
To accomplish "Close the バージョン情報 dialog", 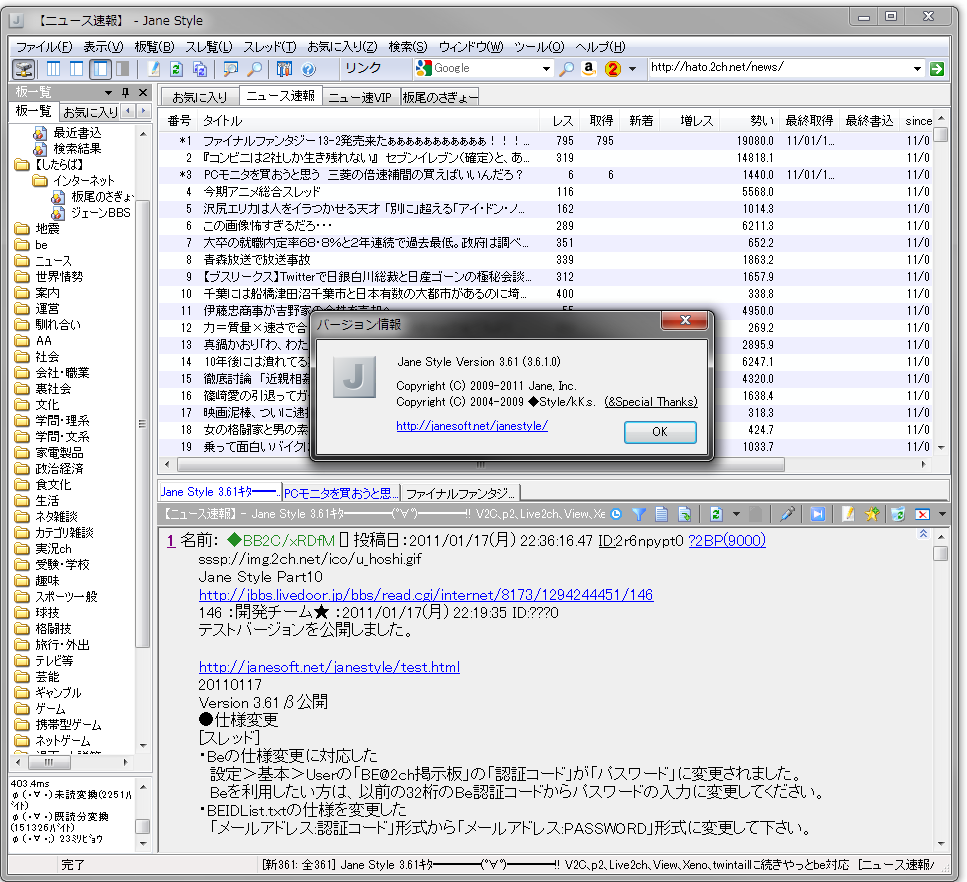I will [685, 320].
